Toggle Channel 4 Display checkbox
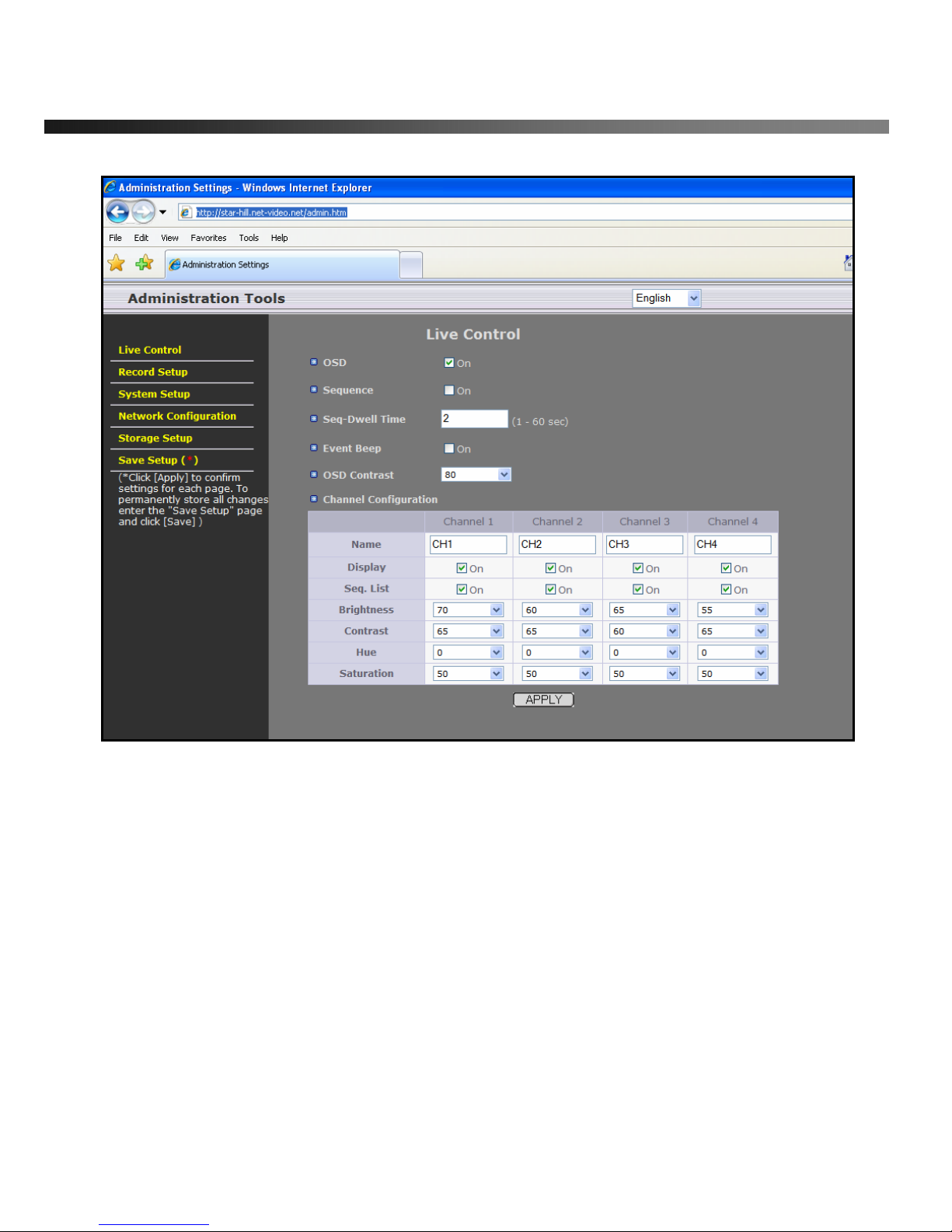 point(726,568)
